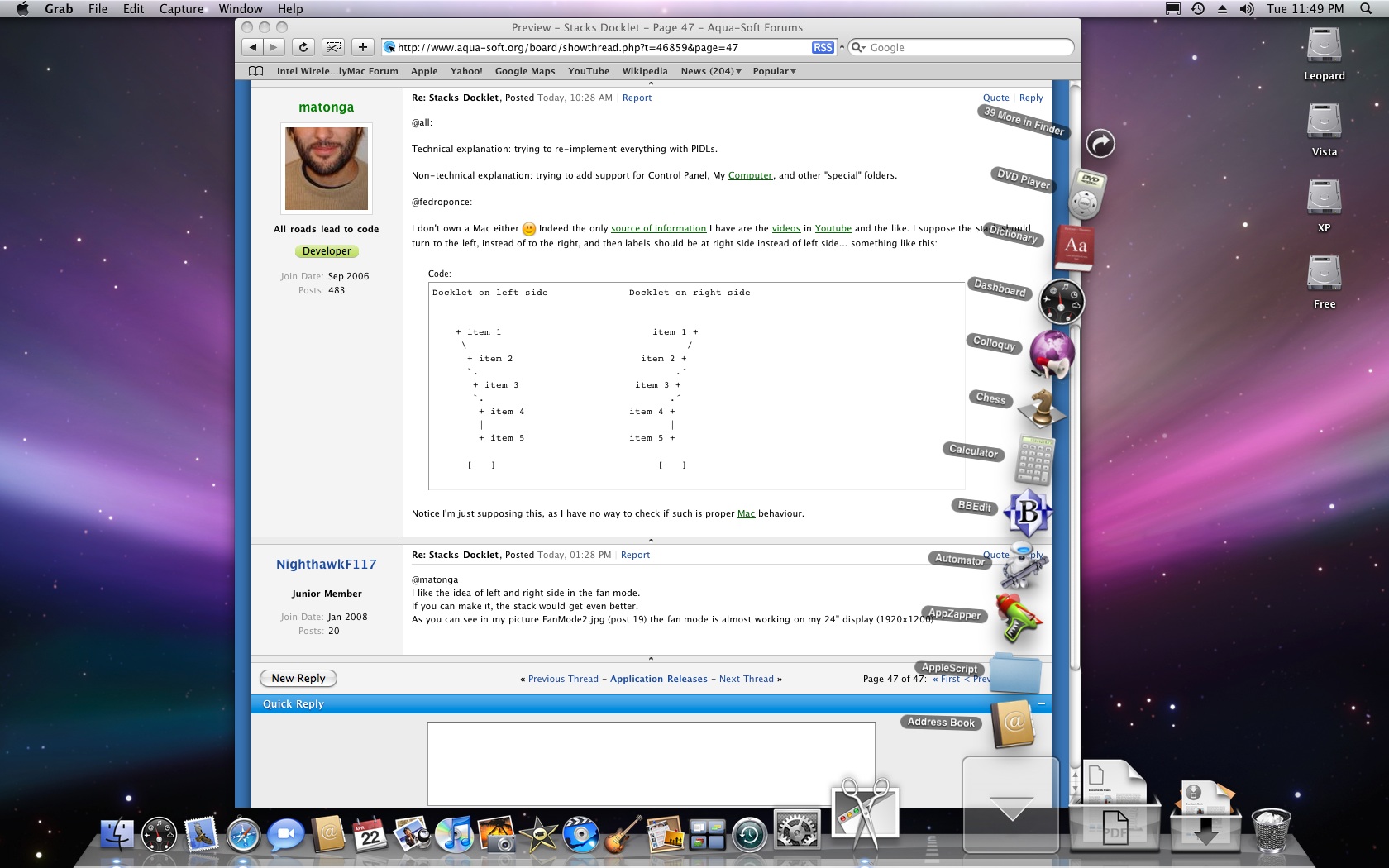1389x868 pixels.
Task: Click the Safari reload button
Action: pyautogui.click(x=303, y=47)
